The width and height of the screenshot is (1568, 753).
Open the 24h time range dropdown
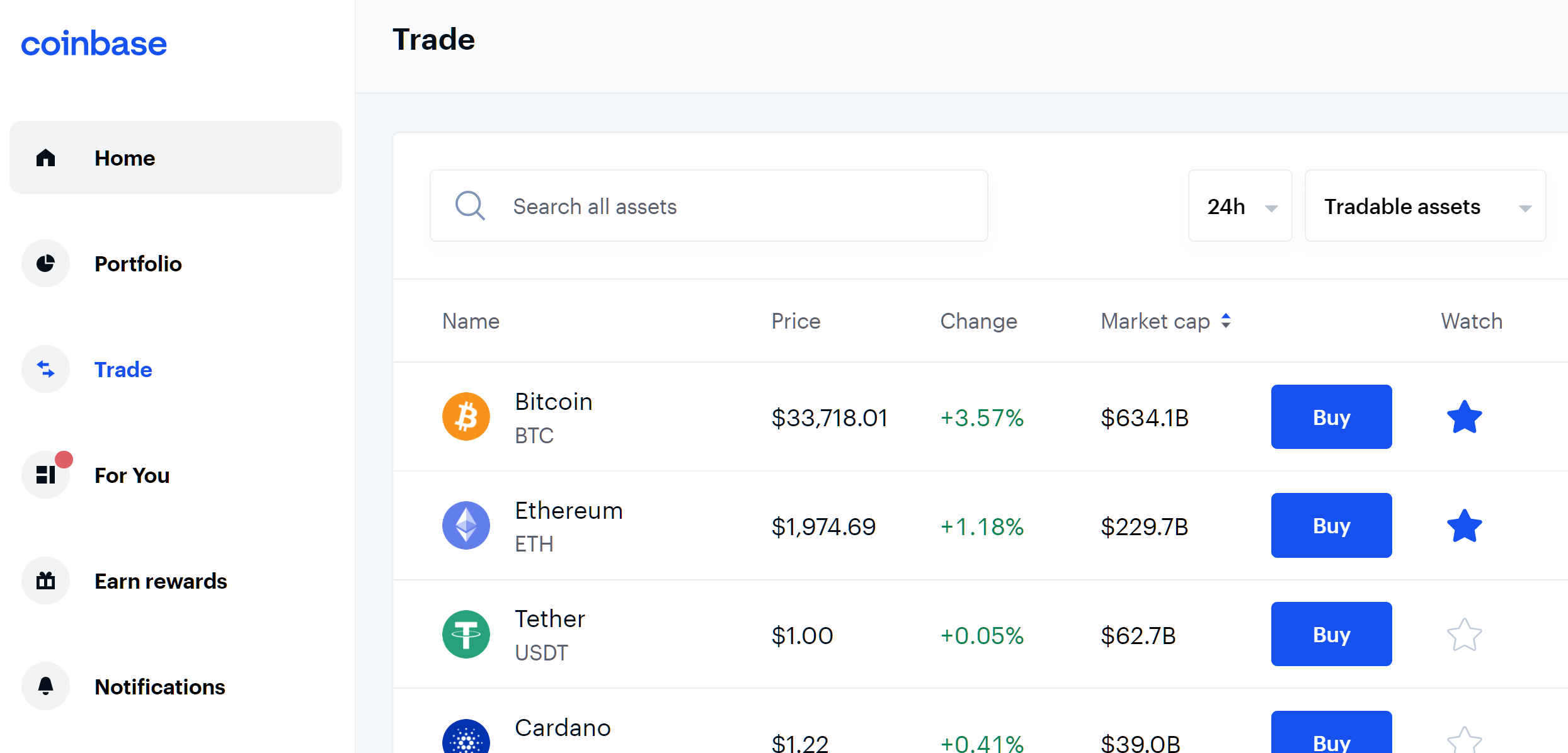pyautogui.click(x=1240, y=206)
